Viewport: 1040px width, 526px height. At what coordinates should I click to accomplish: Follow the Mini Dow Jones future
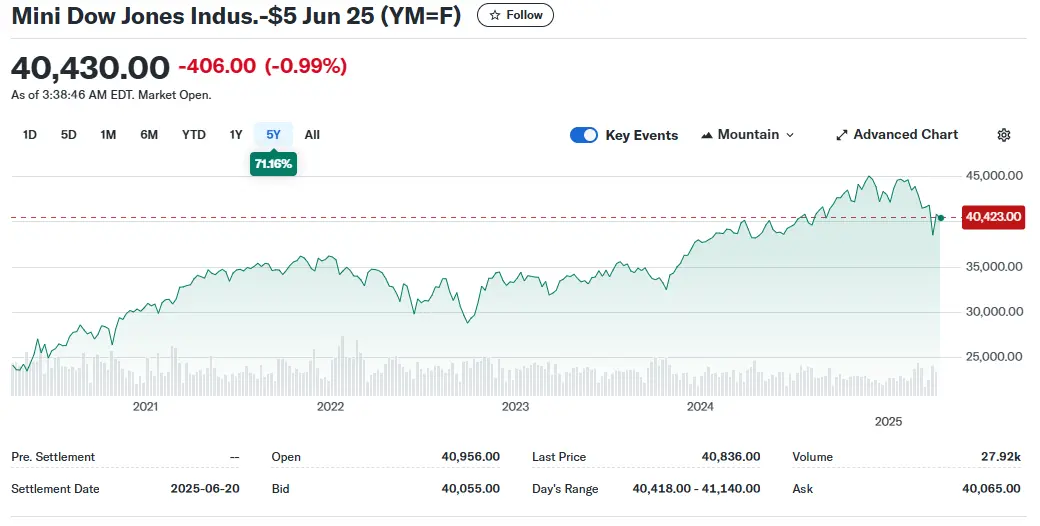[x=515, y=15]
